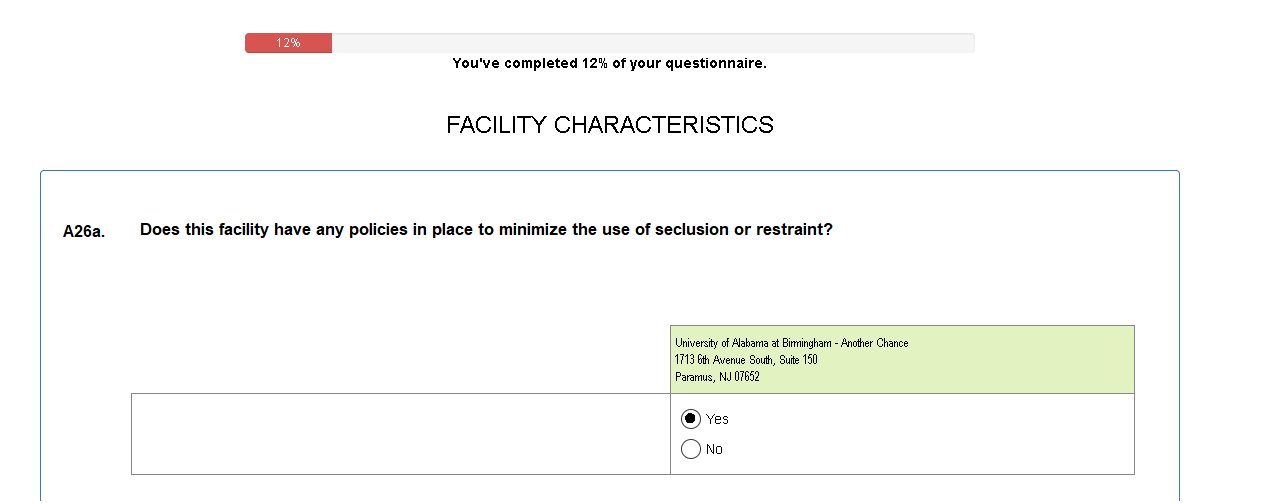The image size is (1277, 503).
Task: Click the "No" answer label text
Action: (x=714, y=449)
